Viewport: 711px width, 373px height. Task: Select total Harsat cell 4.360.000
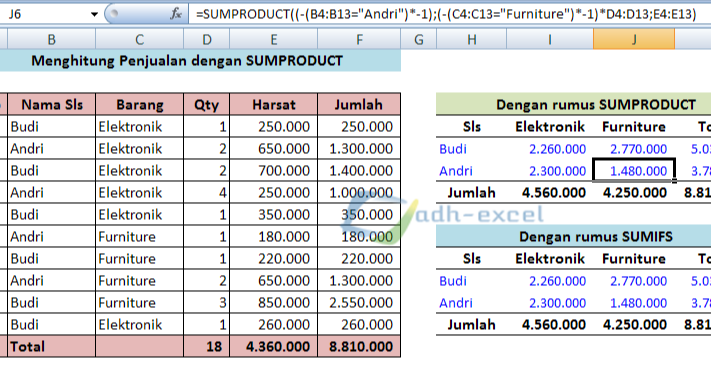[x=274, y=346]
